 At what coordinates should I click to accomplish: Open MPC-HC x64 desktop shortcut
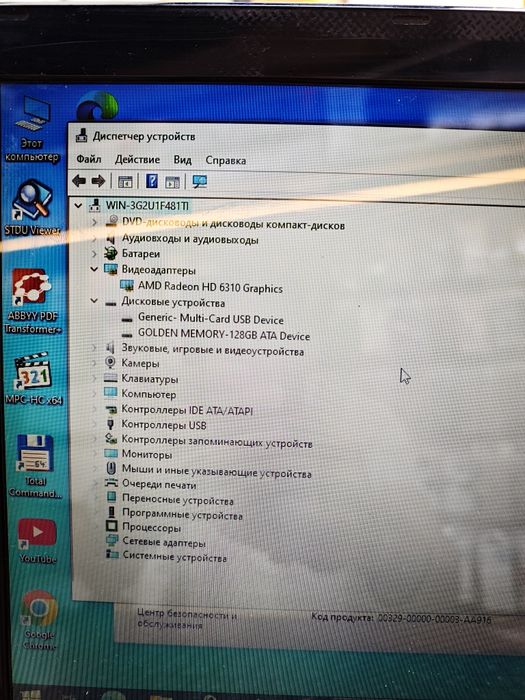click(x=33, y=379)
